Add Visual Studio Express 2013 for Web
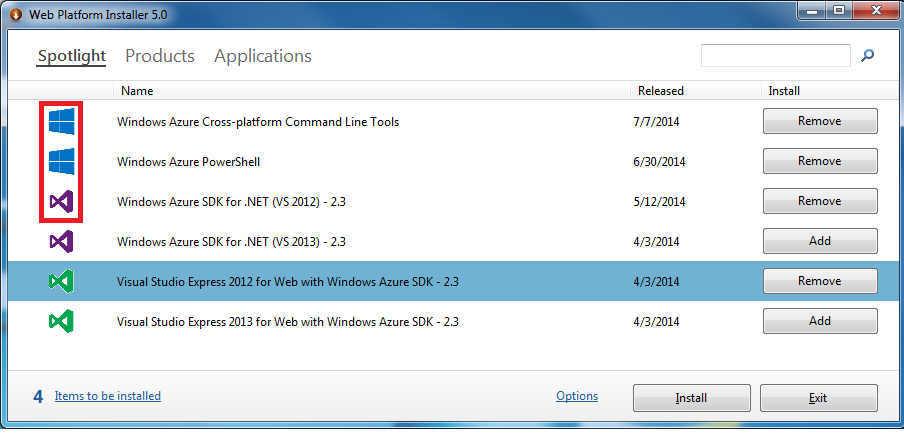Image resolution: width=904 pixels, height=434 pixels. (820, 320)
